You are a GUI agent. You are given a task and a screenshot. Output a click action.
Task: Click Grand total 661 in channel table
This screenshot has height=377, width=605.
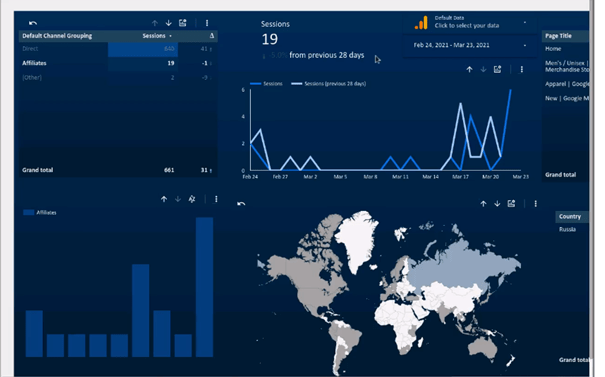tap(169, 170)
